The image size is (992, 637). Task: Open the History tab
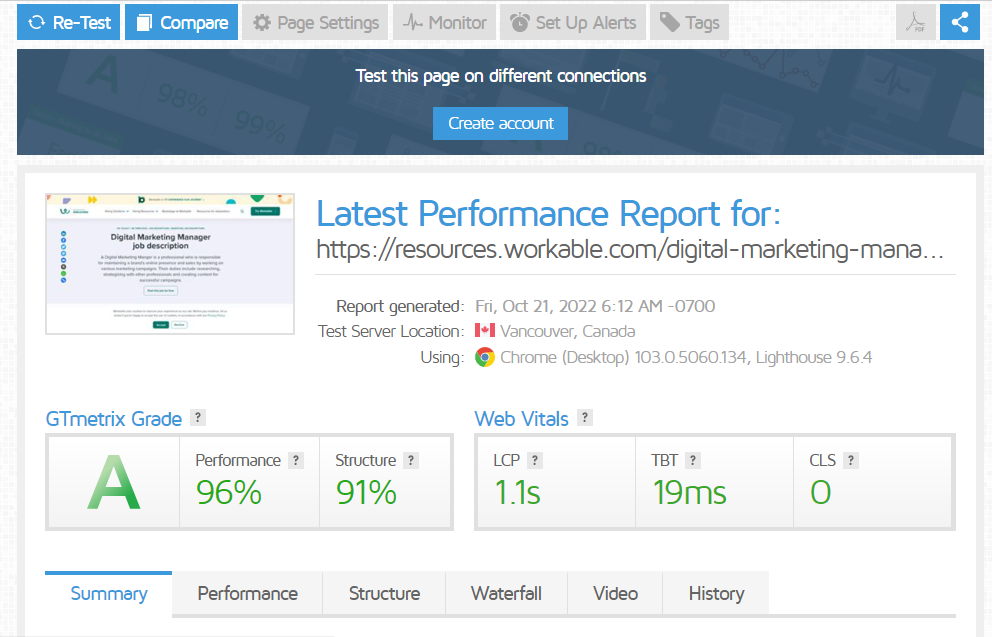point(716,593)
